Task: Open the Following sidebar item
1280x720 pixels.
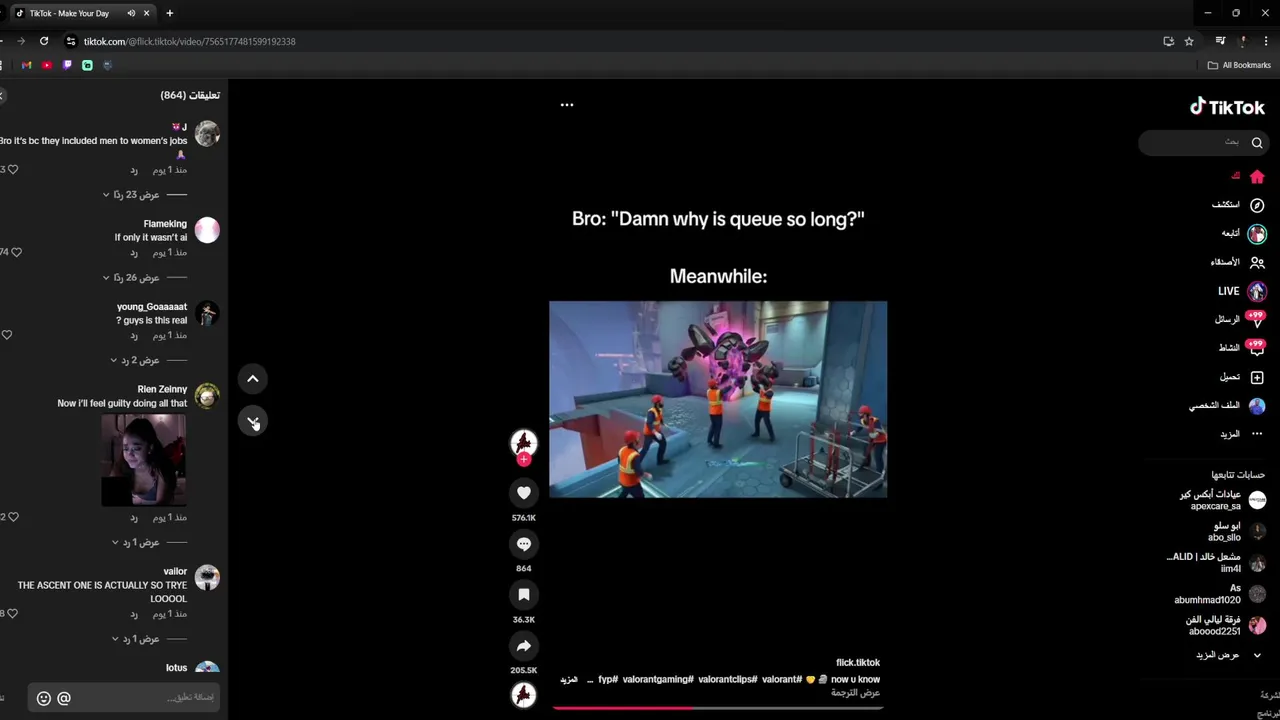Action: click(x=1243, y=233)
